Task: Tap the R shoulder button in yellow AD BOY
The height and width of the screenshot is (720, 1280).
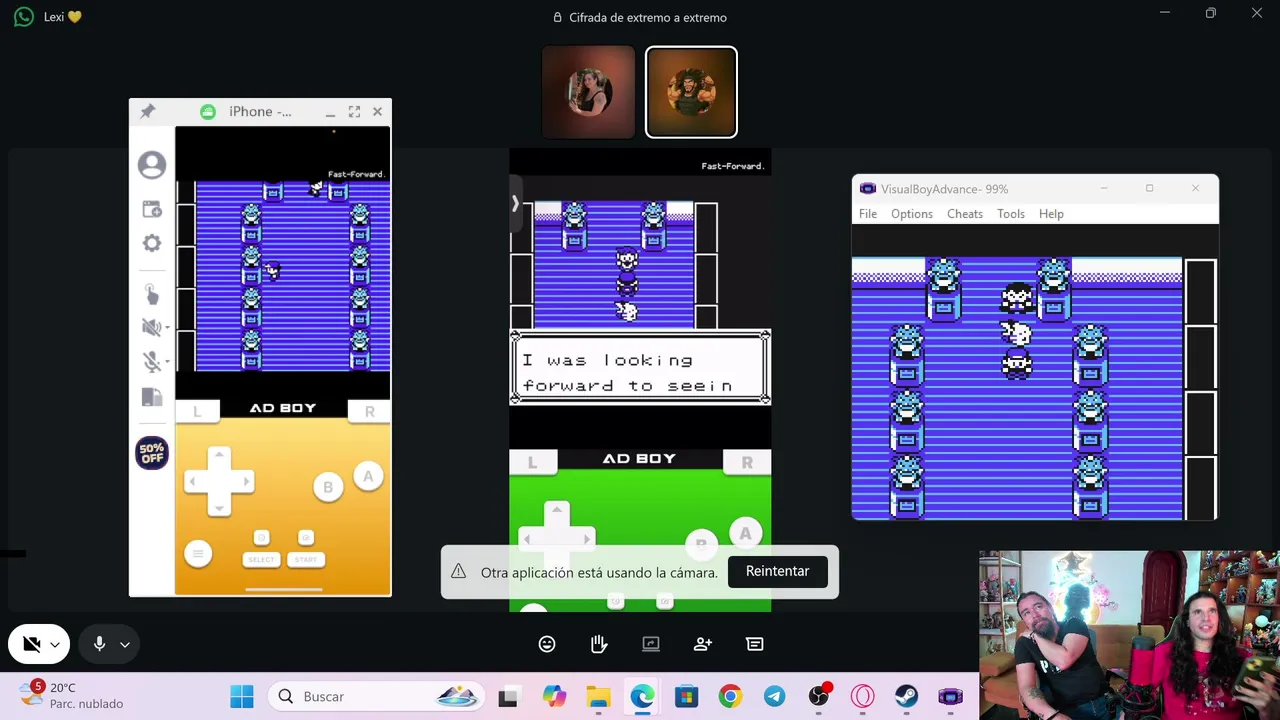Action: 369,411
